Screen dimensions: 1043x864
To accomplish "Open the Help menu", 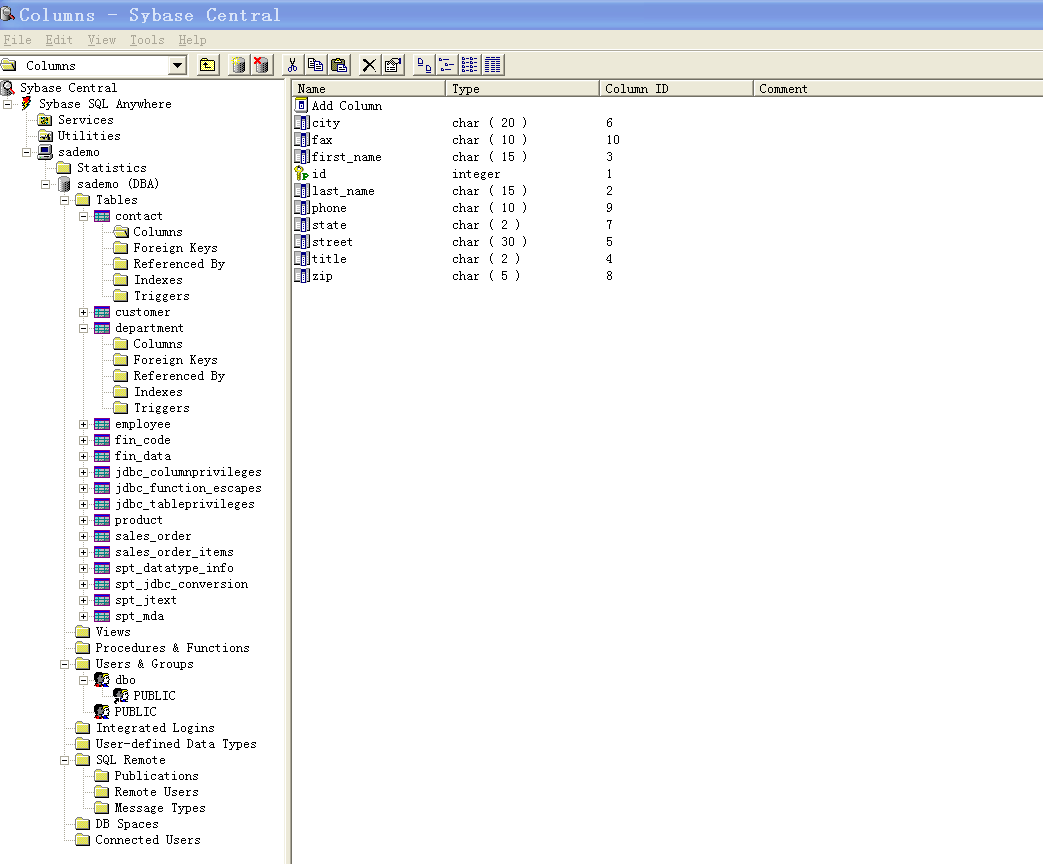I will [192, 40].
